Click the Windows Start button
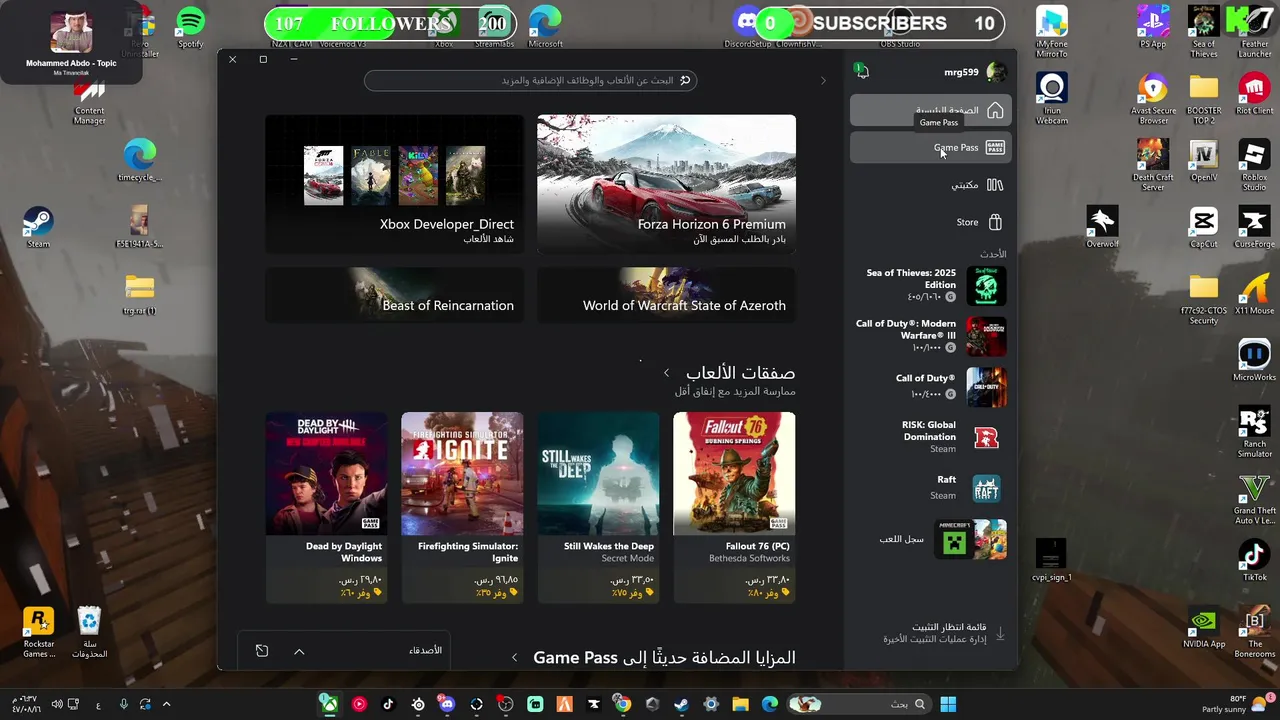The height and width of the screenshot is (720, 1280). click(948, 704)
